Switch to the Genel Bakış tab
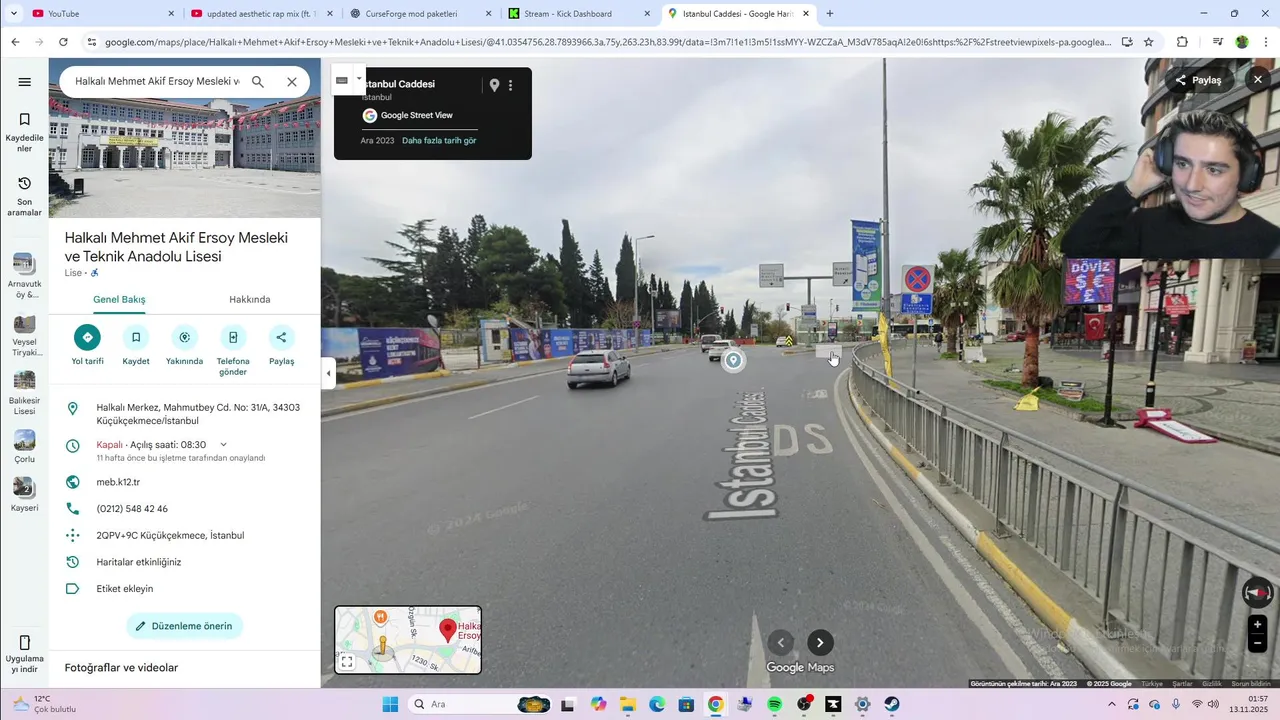 coord(119,299)
